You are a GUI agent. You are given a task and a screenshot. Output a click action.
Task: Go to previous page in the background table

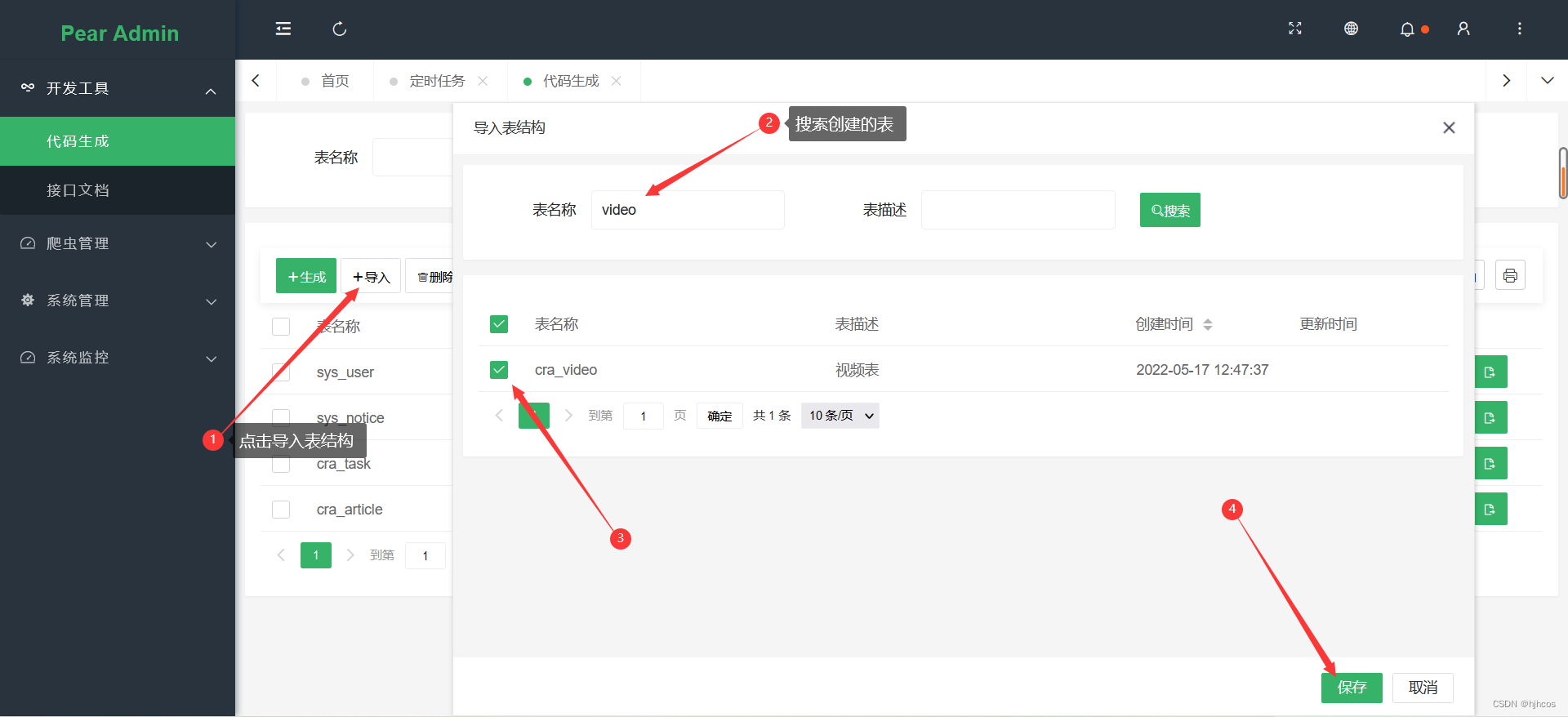(x=281, y=555)
